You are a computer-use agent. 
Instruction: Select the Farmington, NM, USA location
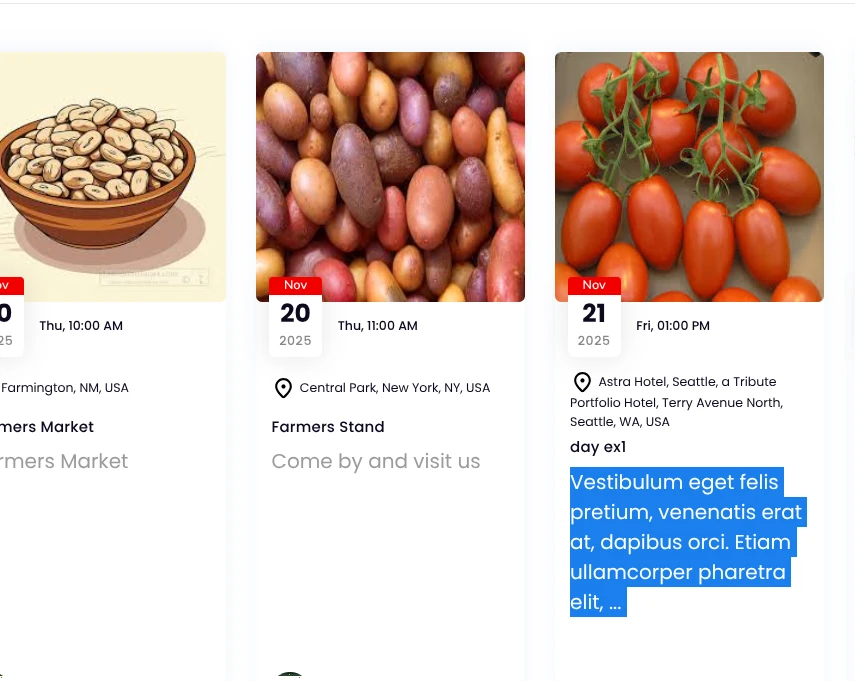click(x=65, y=388)
